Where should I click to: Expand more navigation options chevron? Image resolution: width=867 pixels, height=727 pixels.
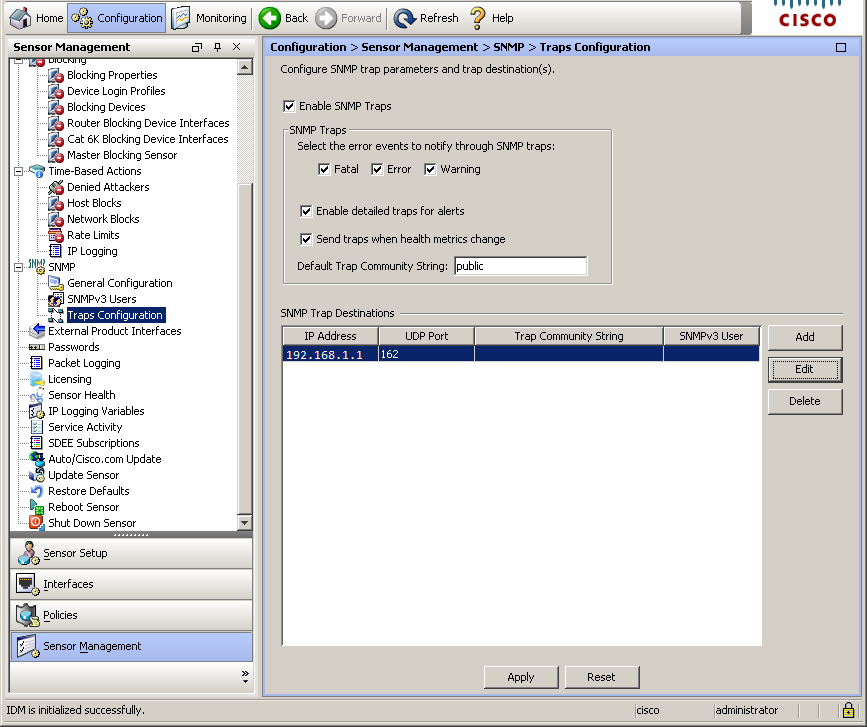245,677
